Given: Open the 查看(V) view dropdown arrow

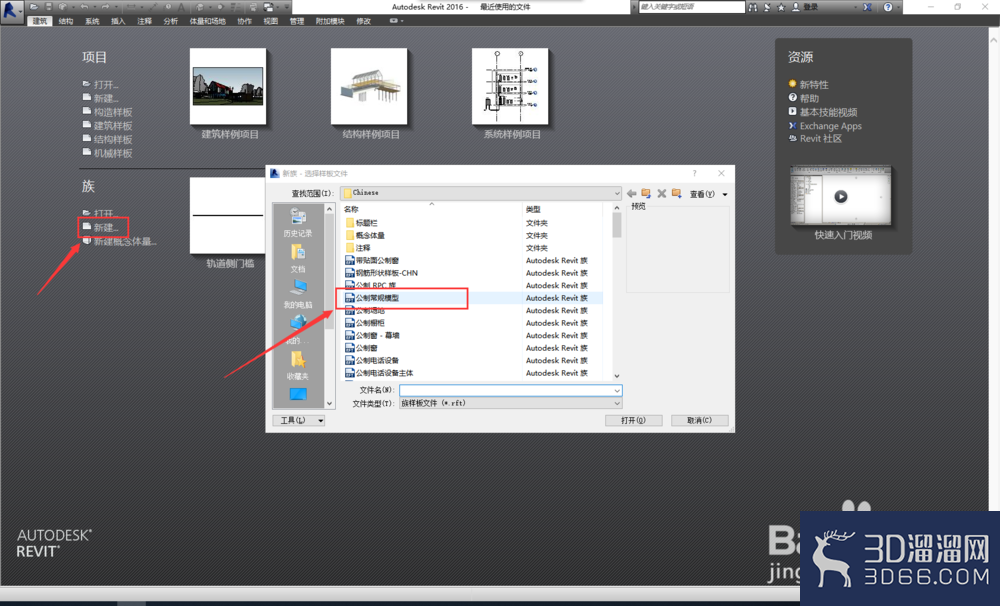Looking at the screenshot, I should click(724, 194).
